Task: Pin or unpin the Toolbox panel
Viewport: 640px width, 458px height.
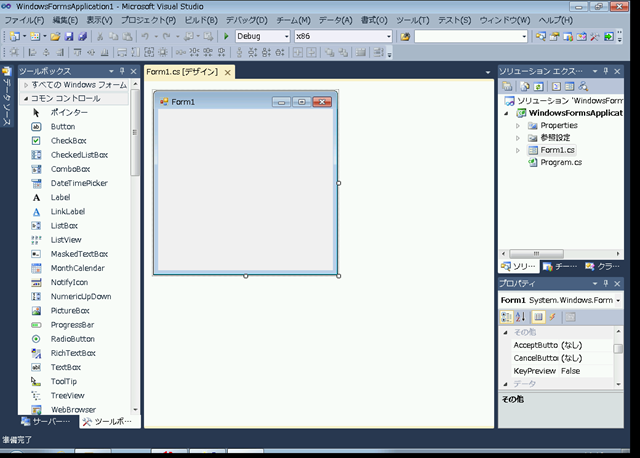Action: tap(122, 72)
